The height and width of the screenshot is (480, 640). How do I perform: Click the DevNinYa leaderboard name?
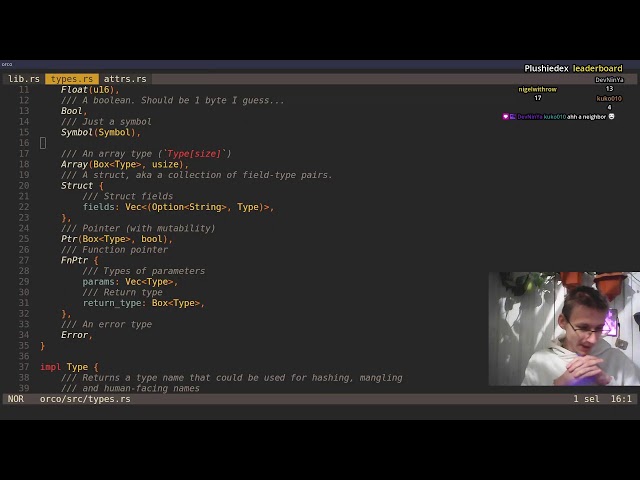click(x=609, y=80)
